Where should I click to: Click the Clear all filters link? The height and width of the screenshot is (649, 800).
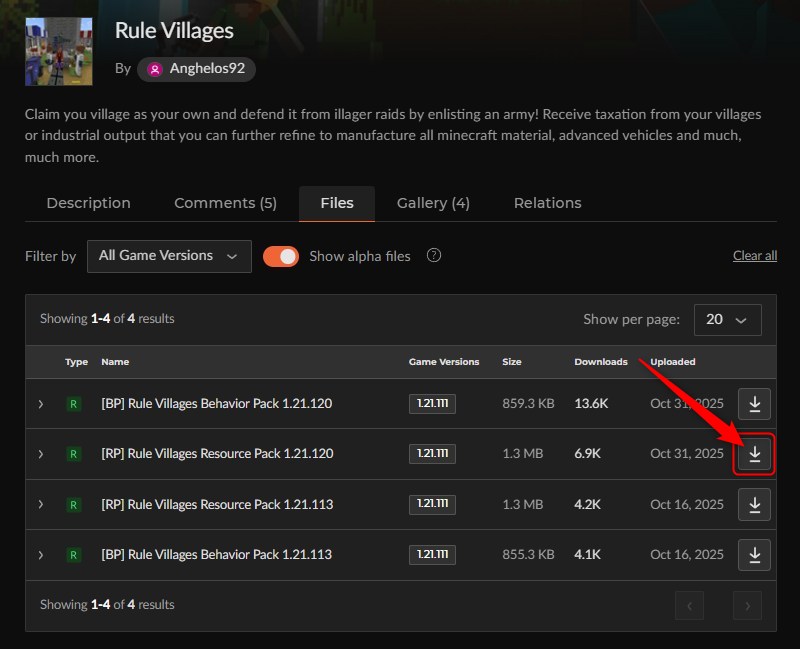755,256
